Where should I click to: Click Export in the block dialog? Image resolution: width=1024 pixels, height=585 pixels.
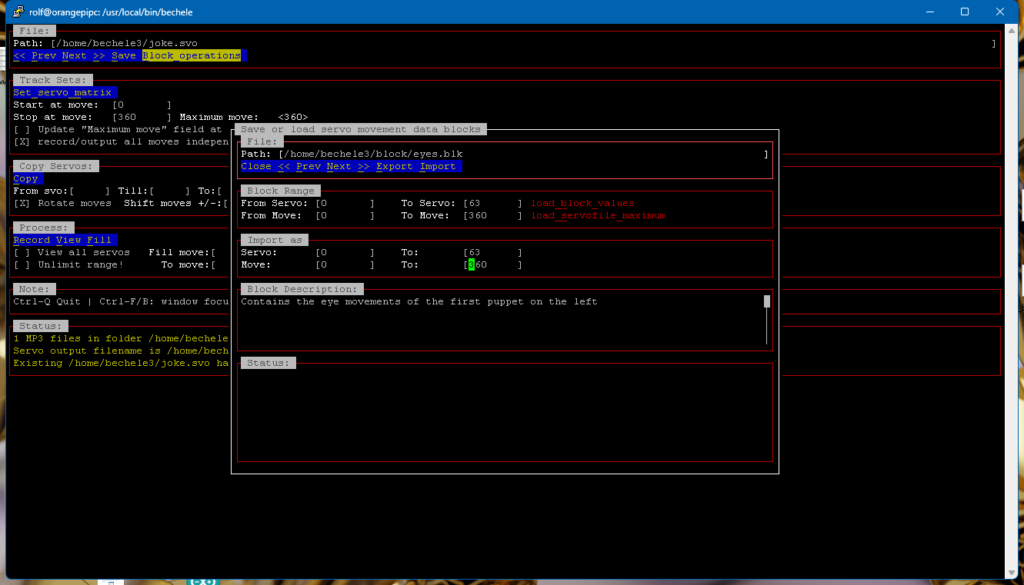coord(394,166)
